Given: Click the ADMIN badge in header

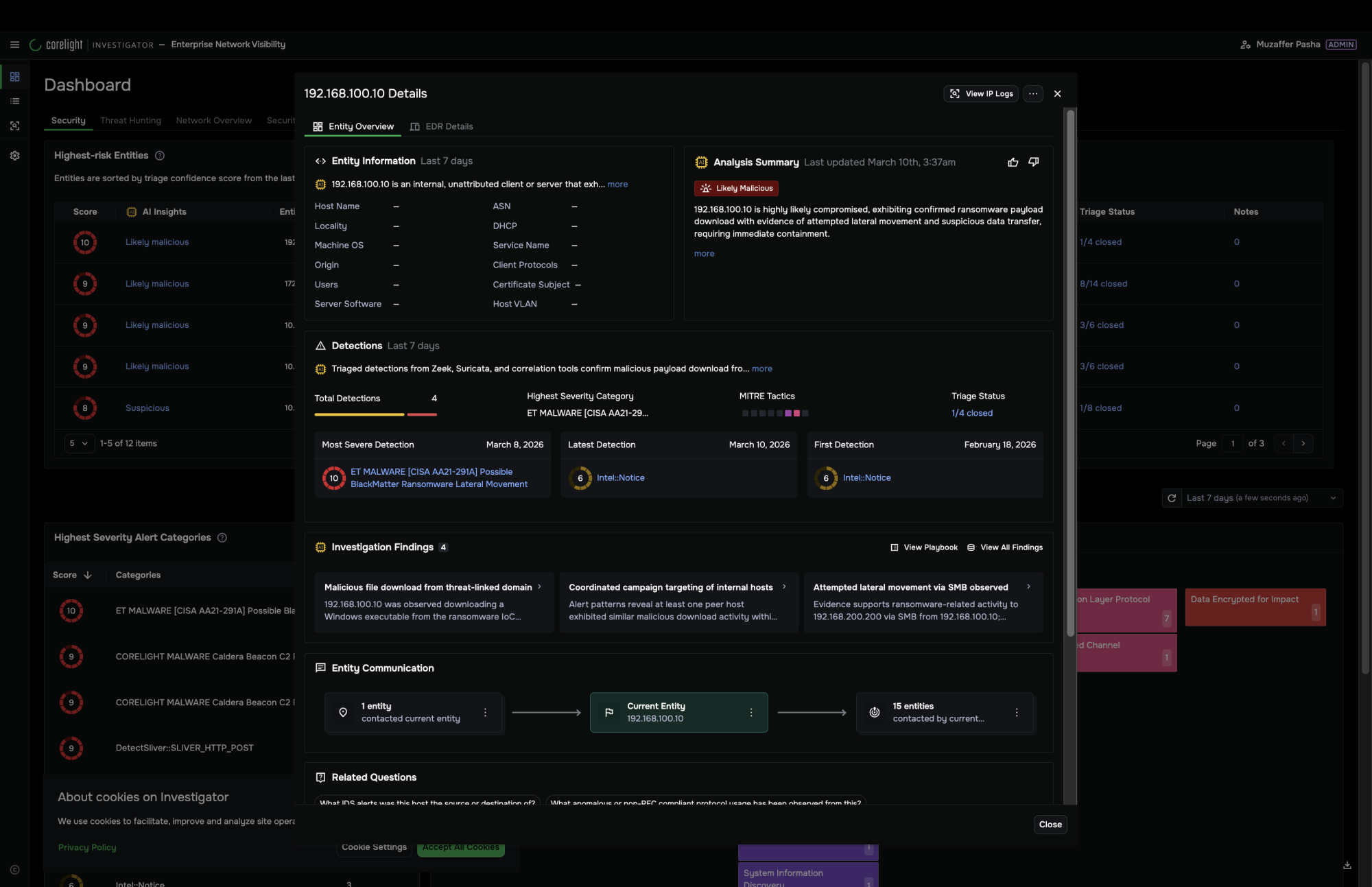Looking at the screenshot, I should (x=1340, y=45).
